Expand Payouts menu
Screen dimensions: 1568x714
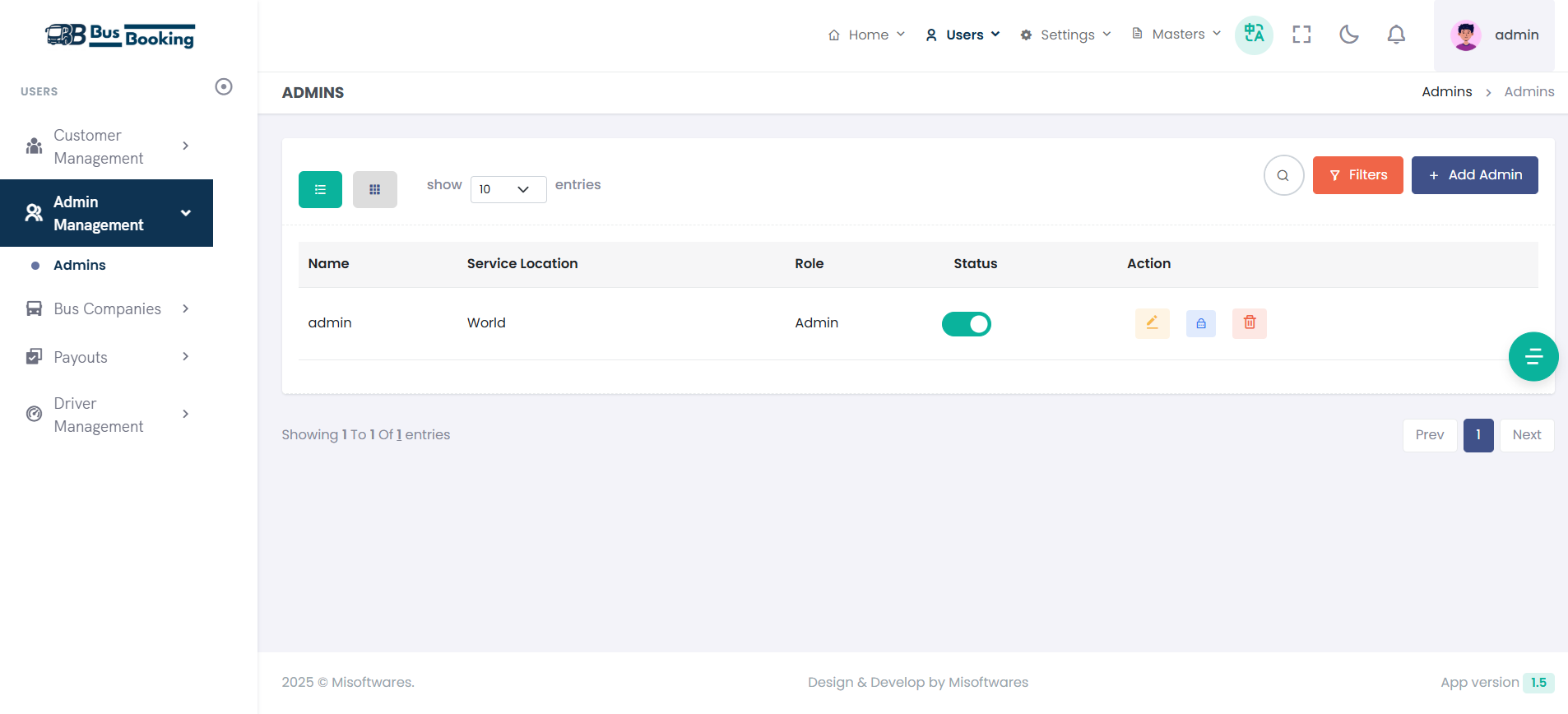(x=107, y=357)
